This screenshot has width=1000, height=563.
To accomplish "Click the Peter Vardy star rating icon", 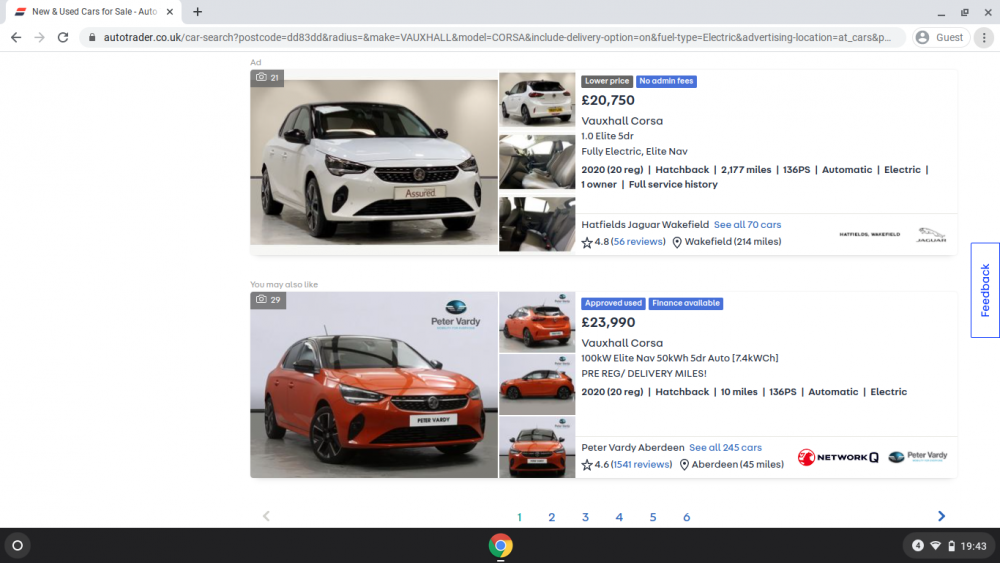I will coord(587,465).
